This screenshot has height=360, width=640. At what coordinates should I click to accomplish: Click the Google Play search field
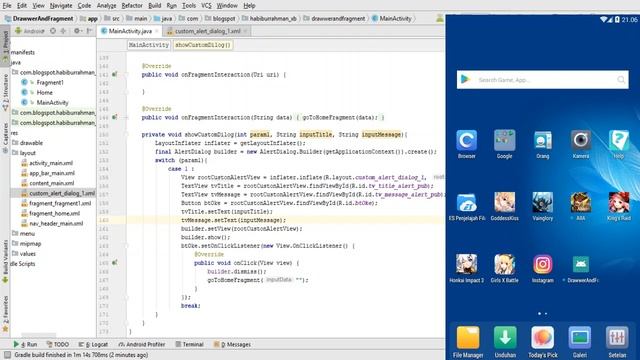pyautogui.click(x=542, y=80)
